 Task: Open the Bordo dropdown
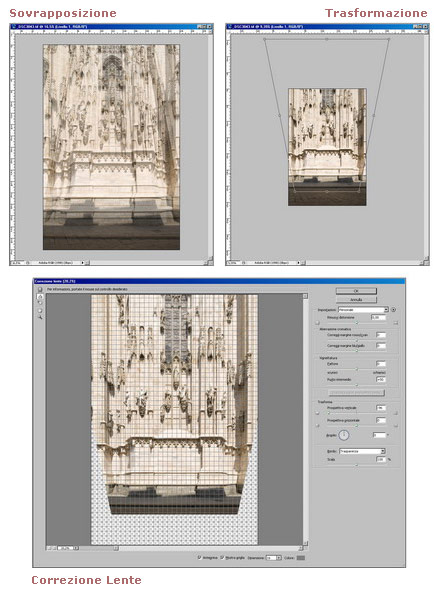(362, 452)
